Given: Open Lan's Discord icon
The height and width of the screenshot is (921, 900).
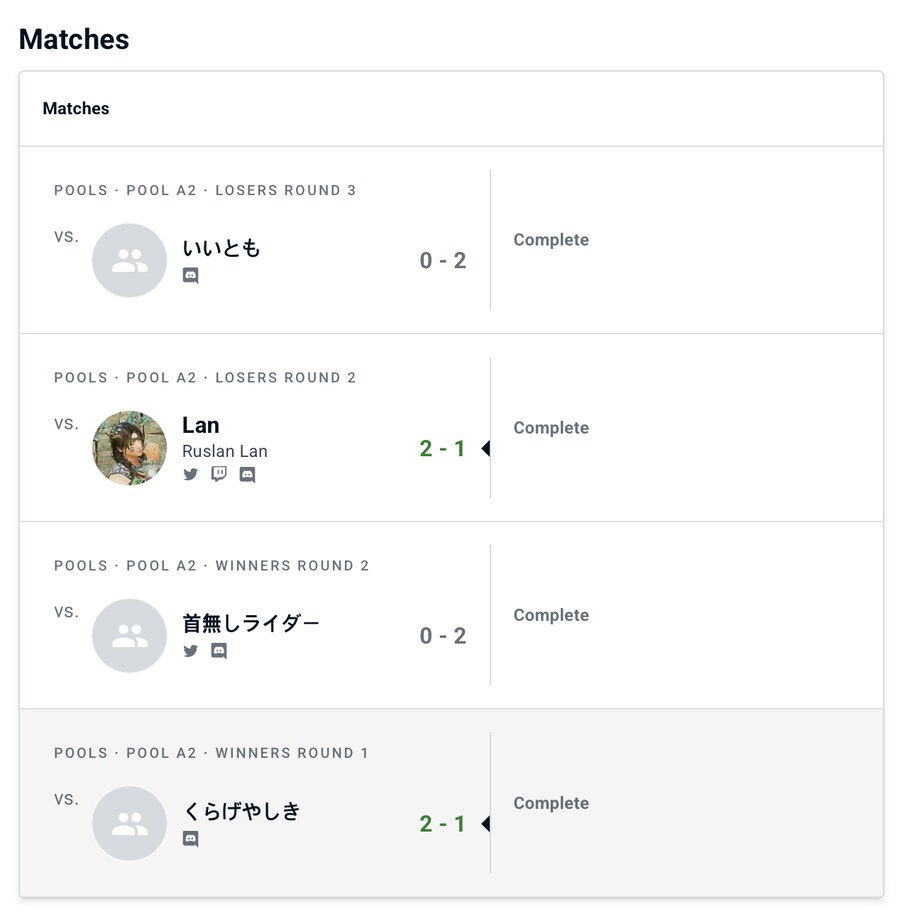Looking at the screenshot, I should click(246, 474).
